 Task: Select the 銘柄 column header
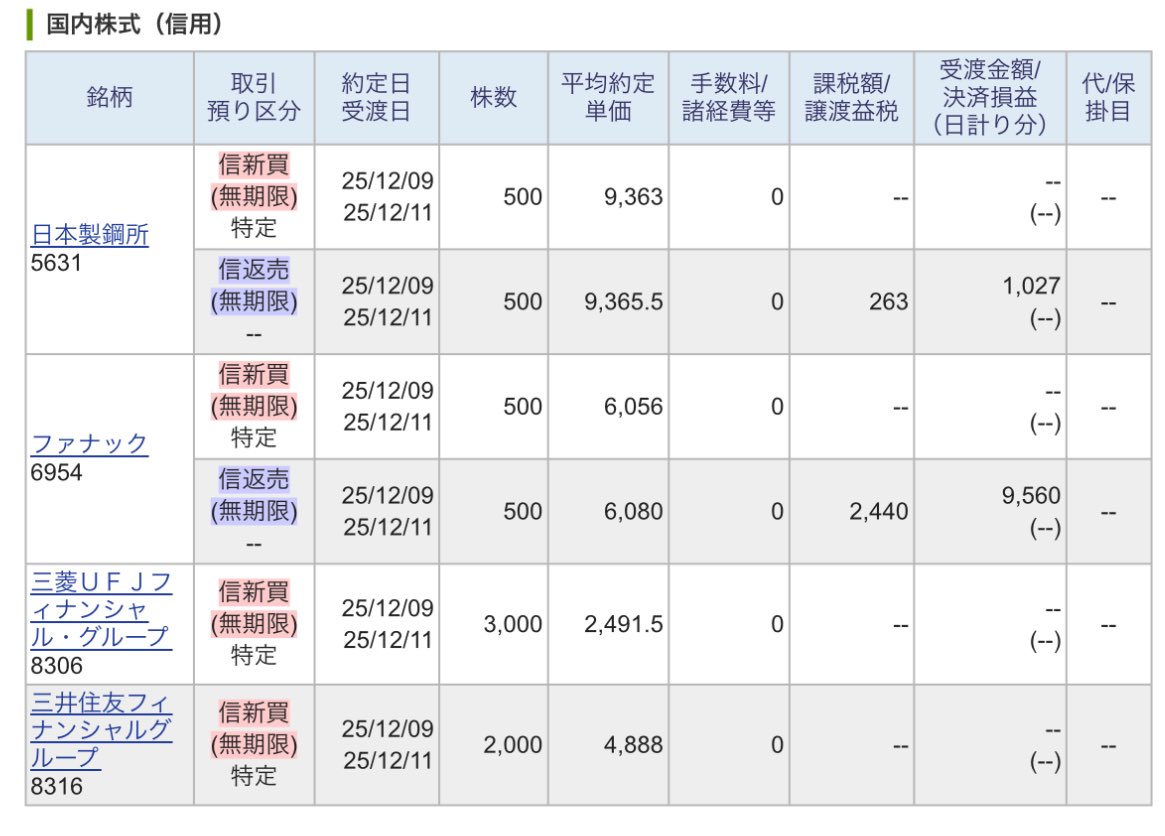click(110, 97)
